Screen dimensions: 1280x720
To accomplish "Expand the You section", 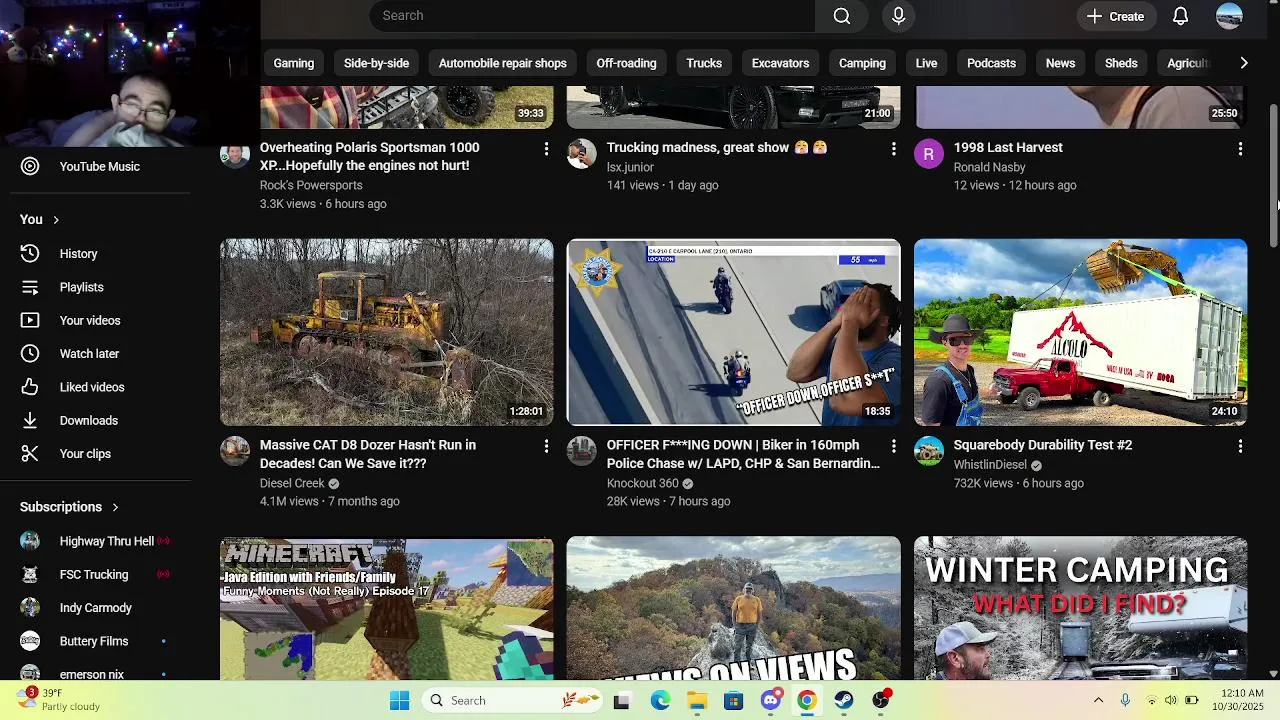I will 40,219.
